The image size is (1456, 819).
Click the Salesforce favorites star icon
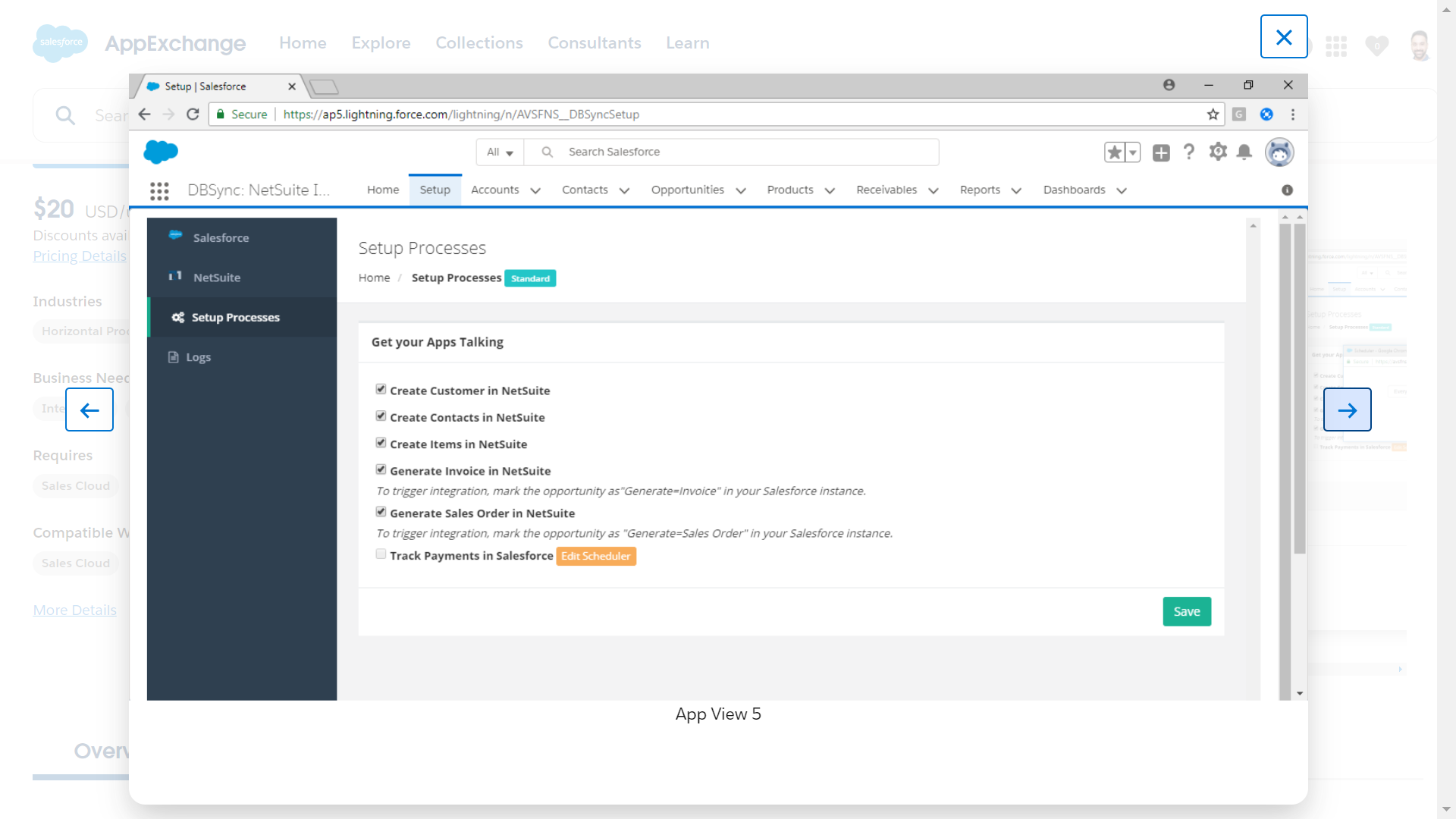tap(1114, 152)
